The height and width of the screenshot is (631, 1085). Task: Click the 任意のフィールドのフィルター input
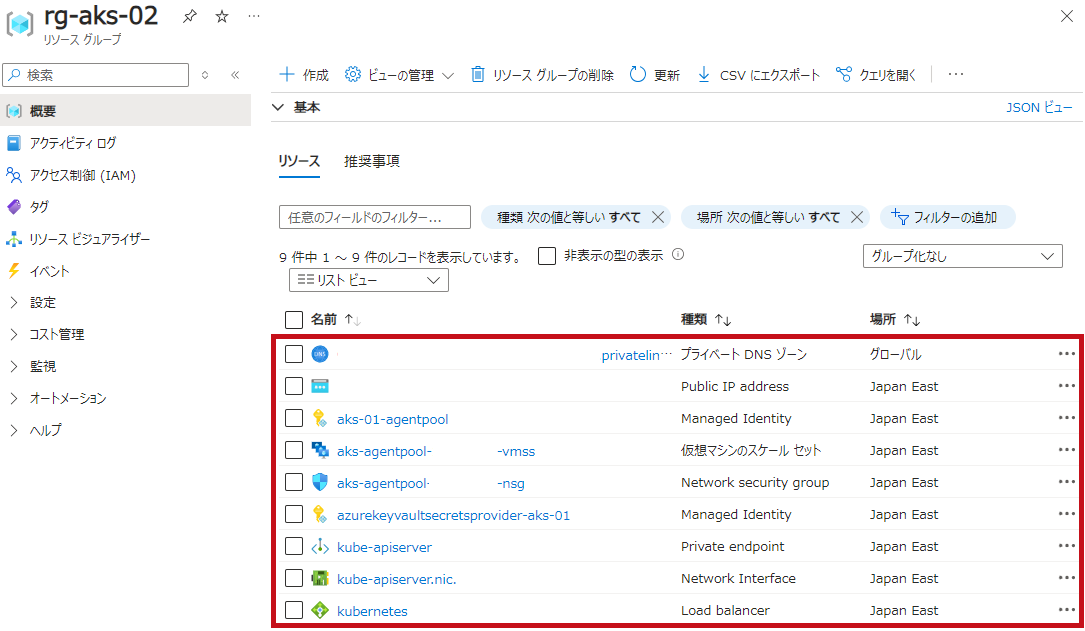click(x=374, y=217)
